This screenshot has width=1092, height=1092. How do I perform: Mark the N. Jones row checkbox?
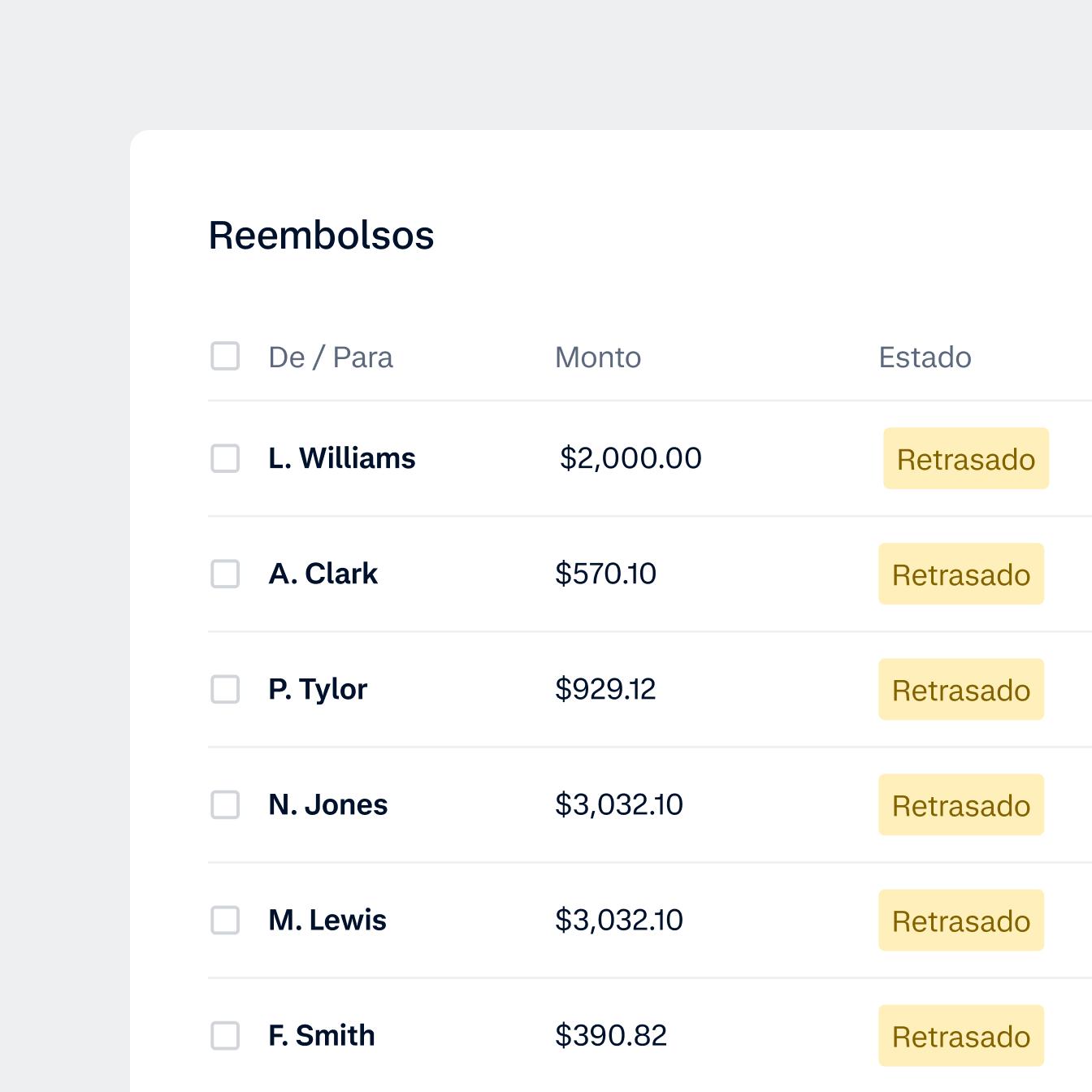(225, 804)
